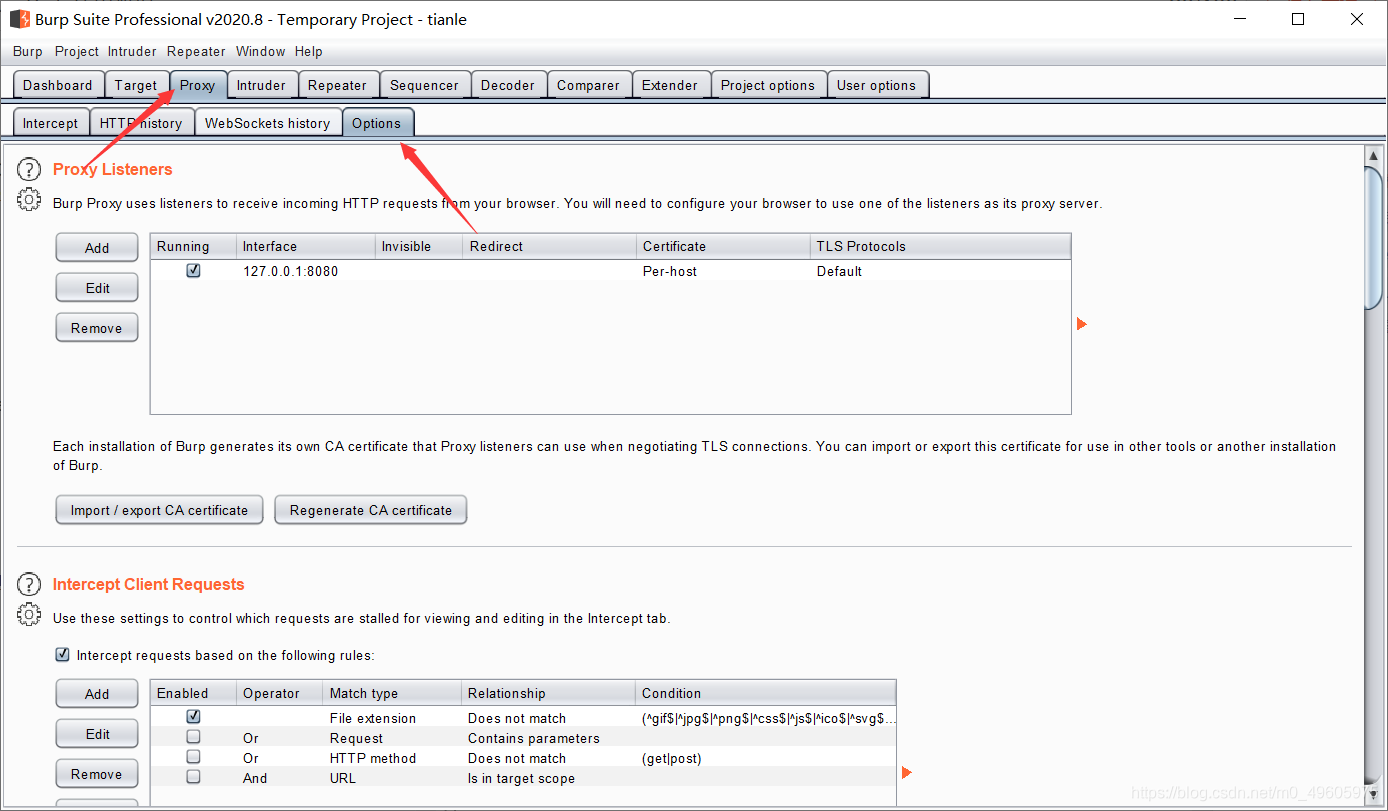This screenshot has height=811, width=1388.
Task: Open the Window menu
Action: [261, 52]
